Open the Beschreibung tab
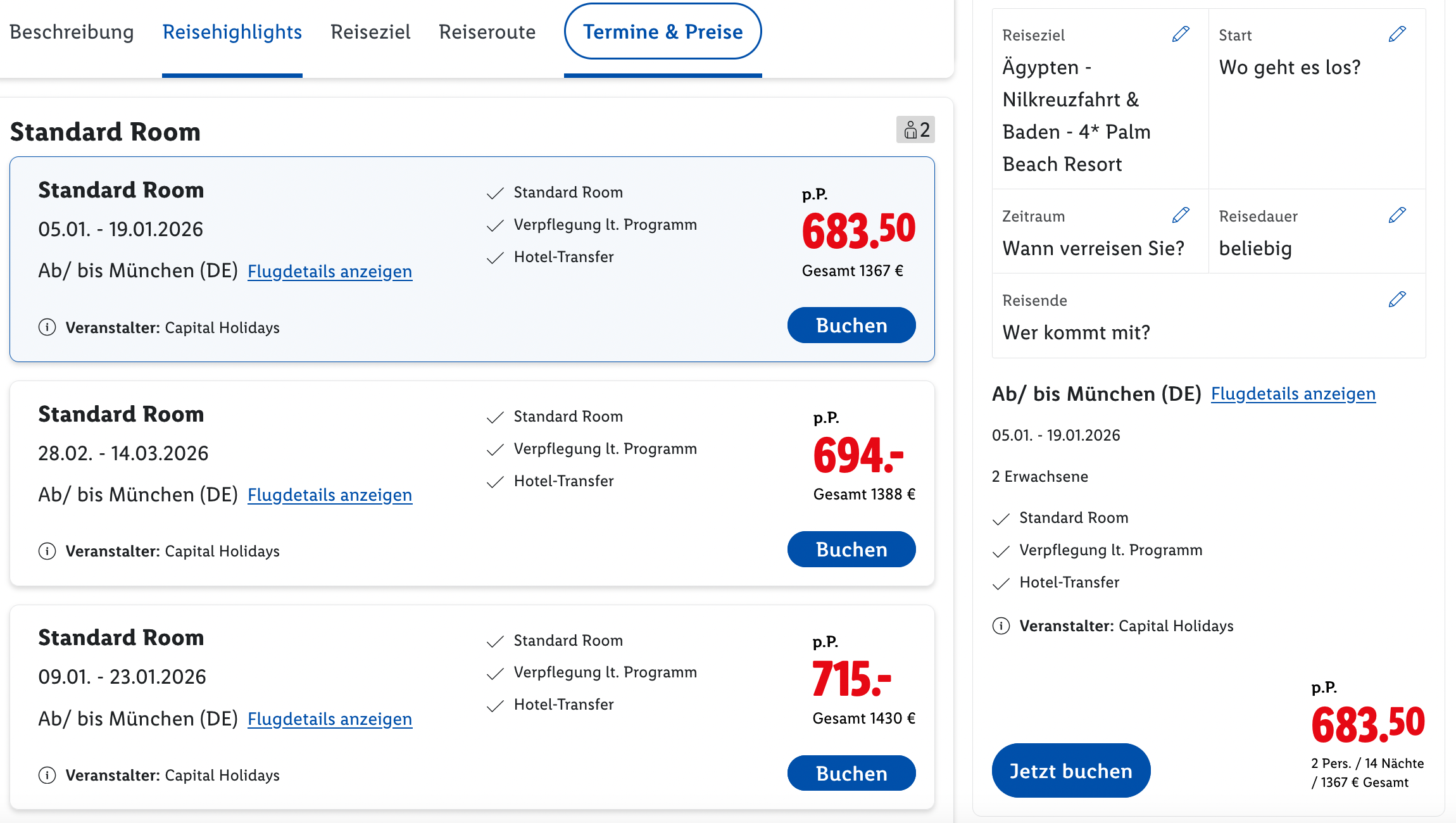Viewport: 1456px width, 823px height. [x=72, y=32]
